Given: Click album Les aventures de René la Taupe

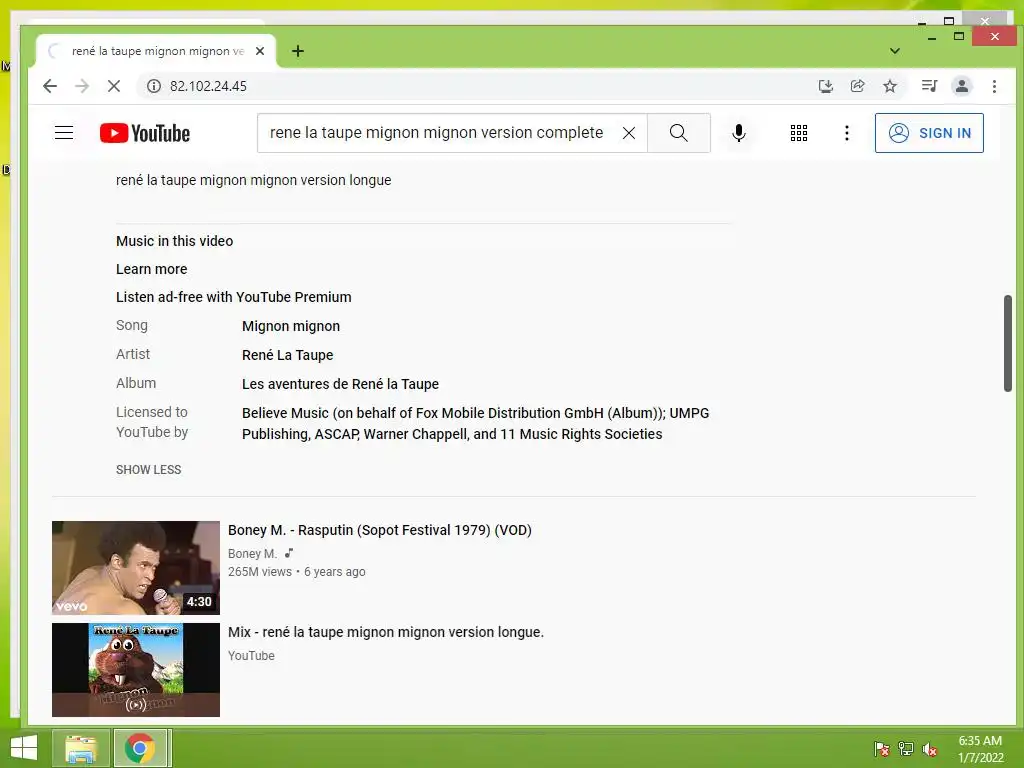Looking at the screenshot, I should click(340, 384).
